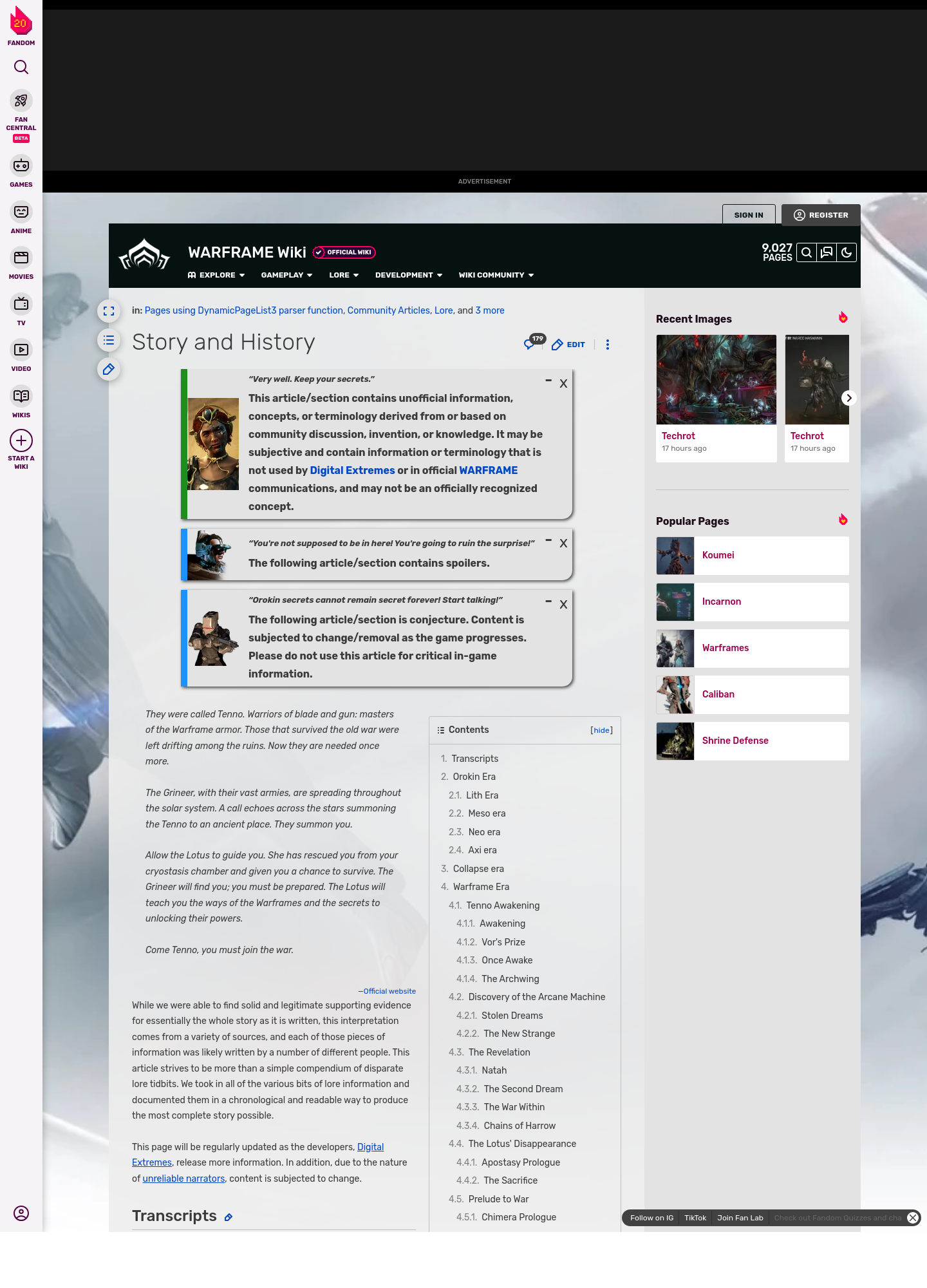The width and height of the screenshot is (927, 1288).
Task: Click Follow on IG link
Action: pyautogui.click(x=651, y=1218)
